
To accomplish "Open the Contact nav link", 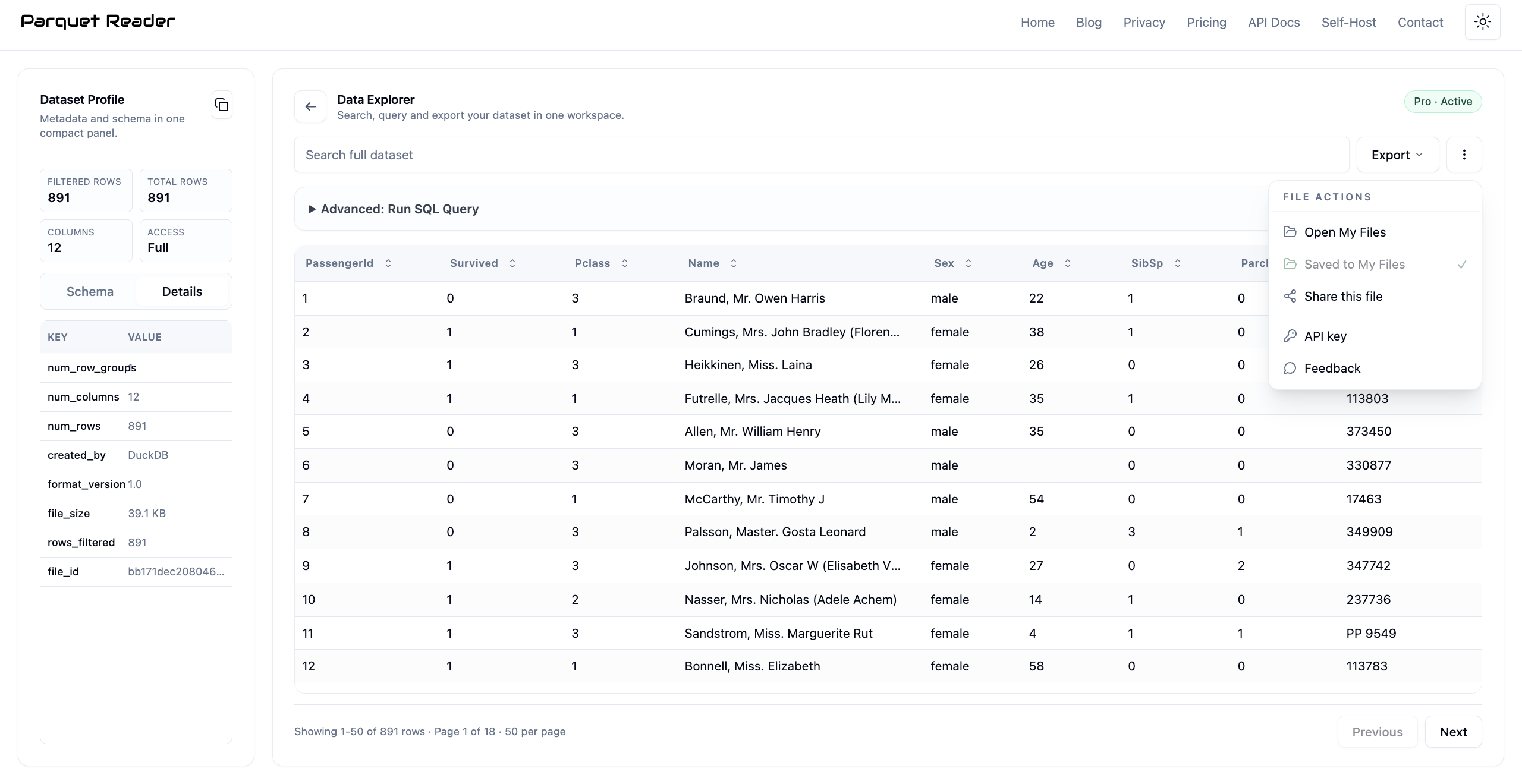I will pos(1420,22).
